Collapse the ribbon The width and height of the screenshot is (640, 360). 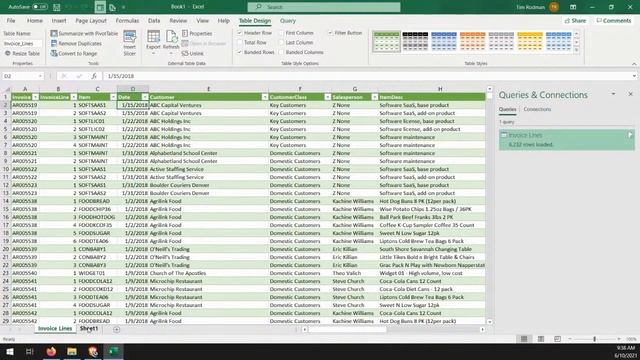pos(634,64)
